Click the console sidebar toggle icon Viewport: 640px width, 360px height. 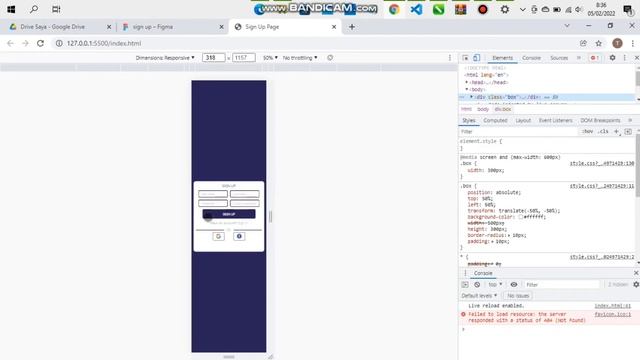point(465,284)
